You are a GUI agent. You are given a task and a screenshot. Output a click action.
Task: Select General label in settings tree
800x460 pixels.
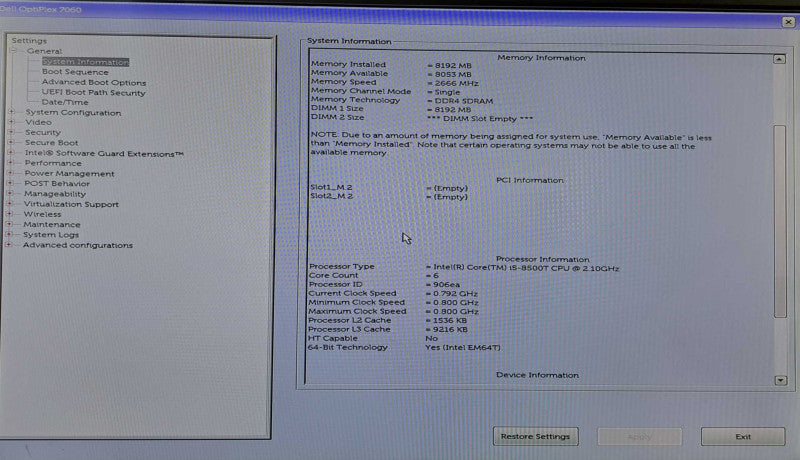(x=44, y=51)
